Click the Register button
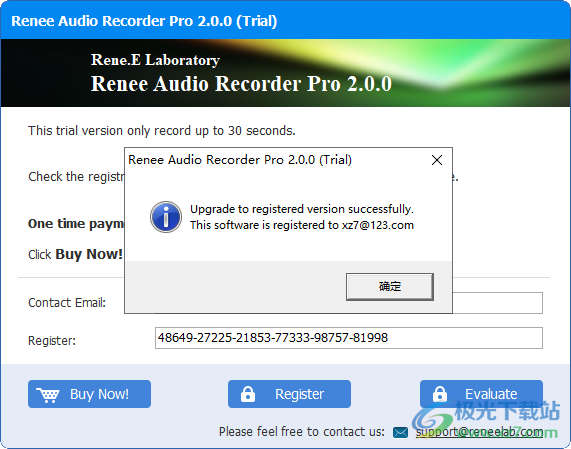571x449 pixels. pyautogui.click(x=289, y=394)
